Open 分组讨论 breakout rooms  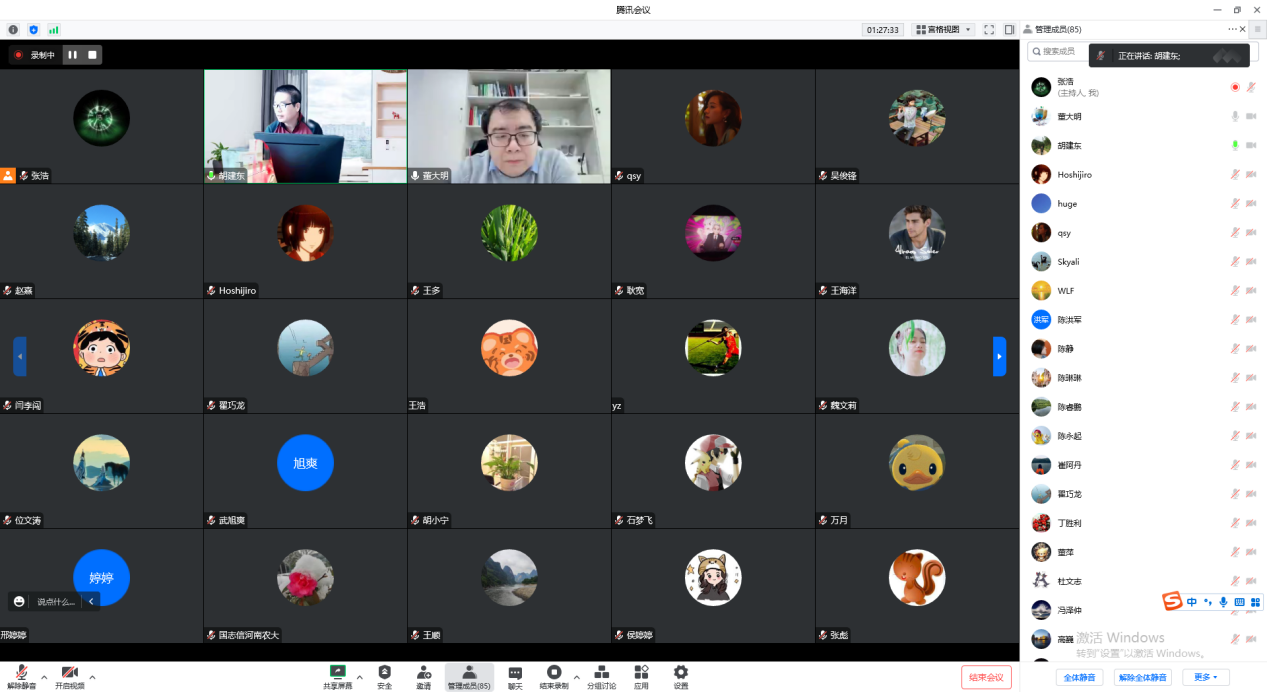pyautogui.click(x=601, y=675)
